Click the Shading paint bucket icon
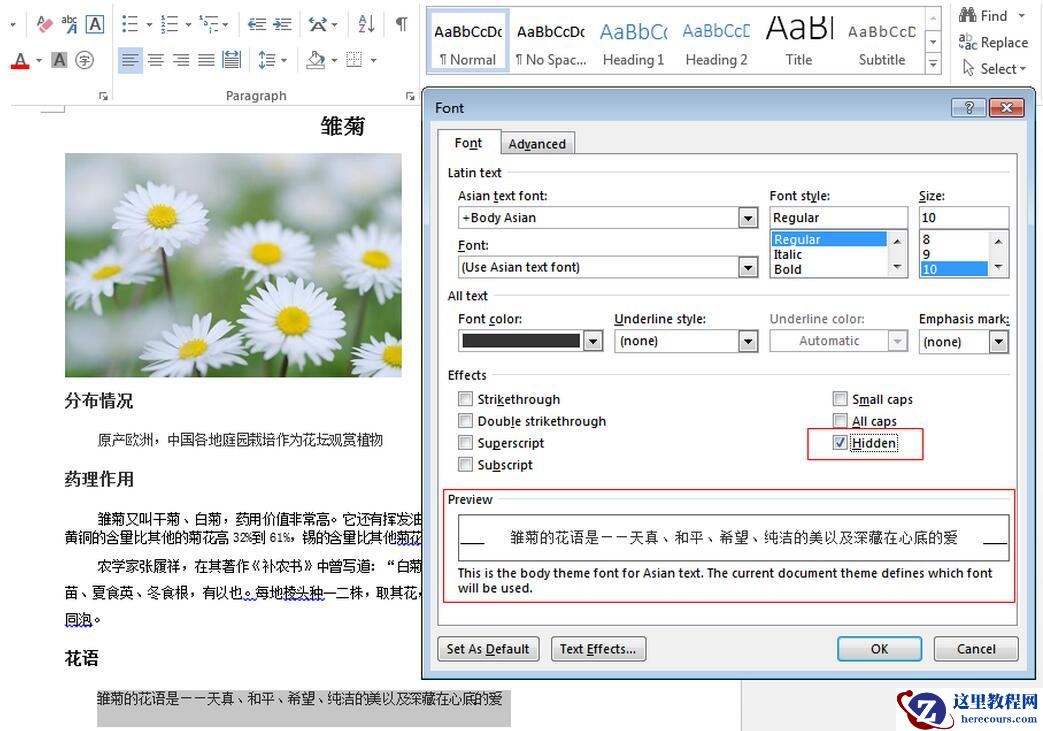This screenshot has width=1043, height=731. point(315,61)
